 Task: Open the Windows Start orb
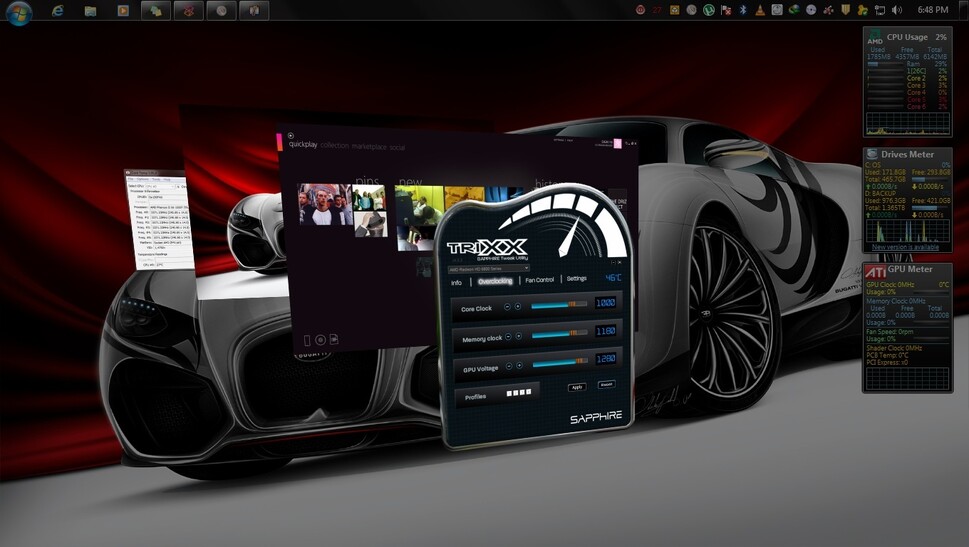point(19,12)
